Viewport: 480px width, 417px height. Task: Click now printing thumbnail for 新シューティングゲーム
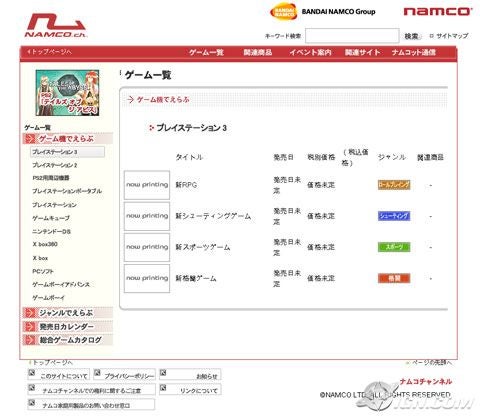(x=147, y=216)
